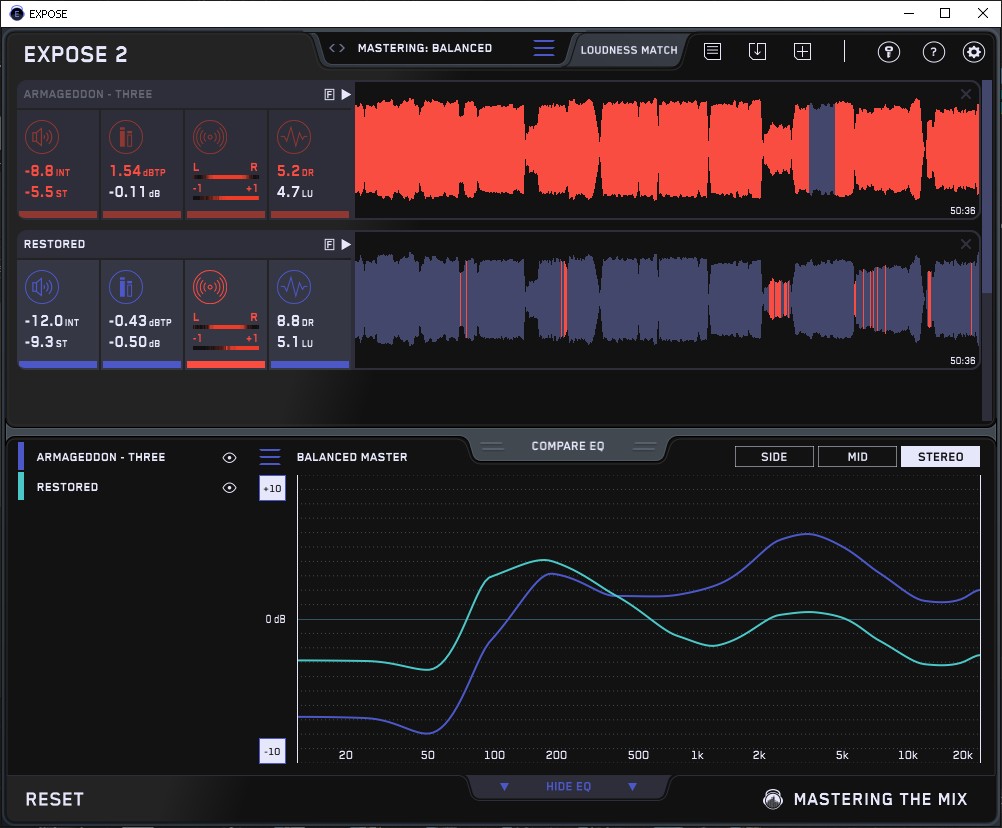The width and height of the screenshot is (1002, 828).
Task: Play the Restored track
Action: [346, 244]
